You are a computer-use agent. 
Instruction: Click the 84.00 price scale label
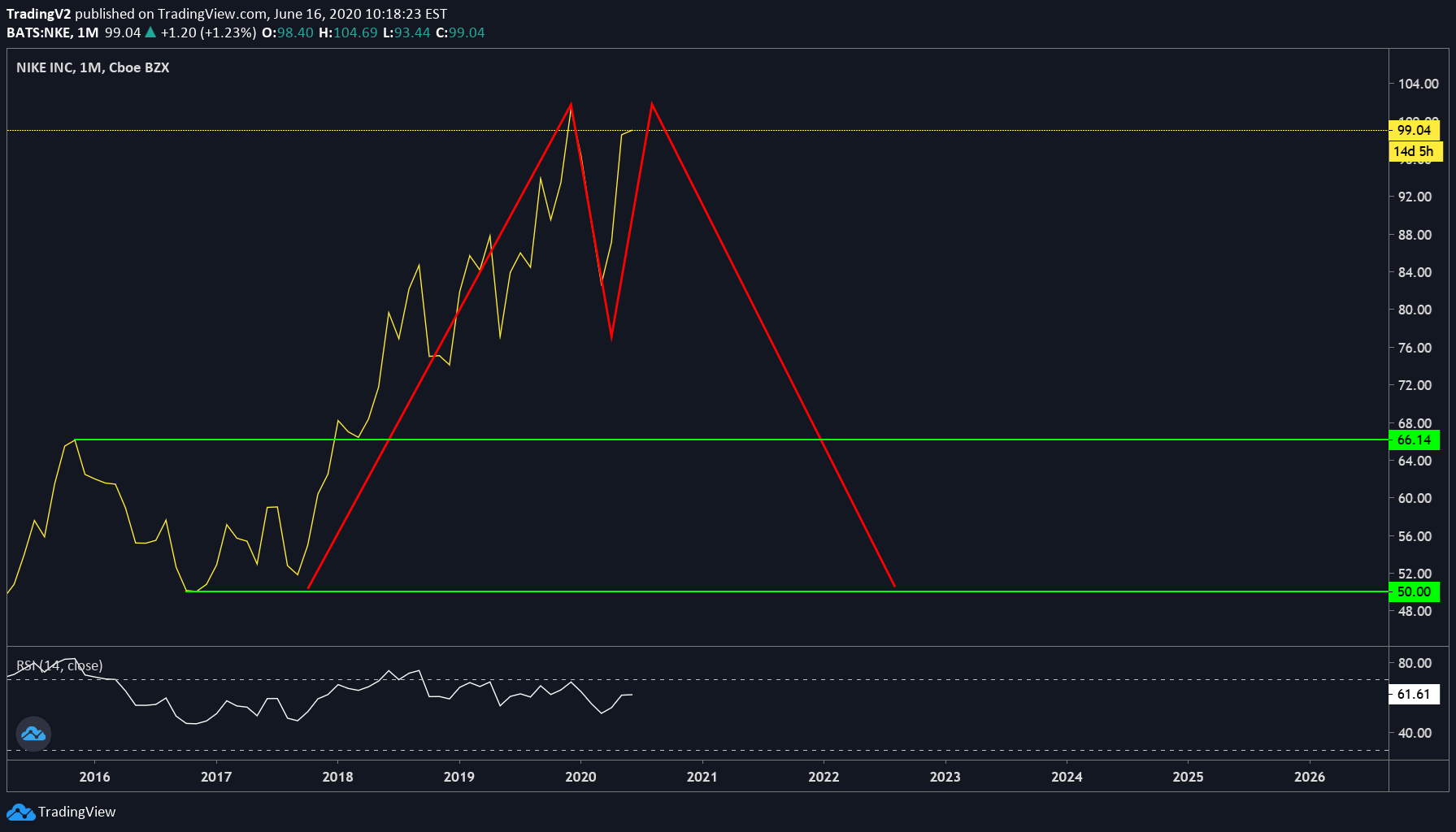[x=1415, y=272]
